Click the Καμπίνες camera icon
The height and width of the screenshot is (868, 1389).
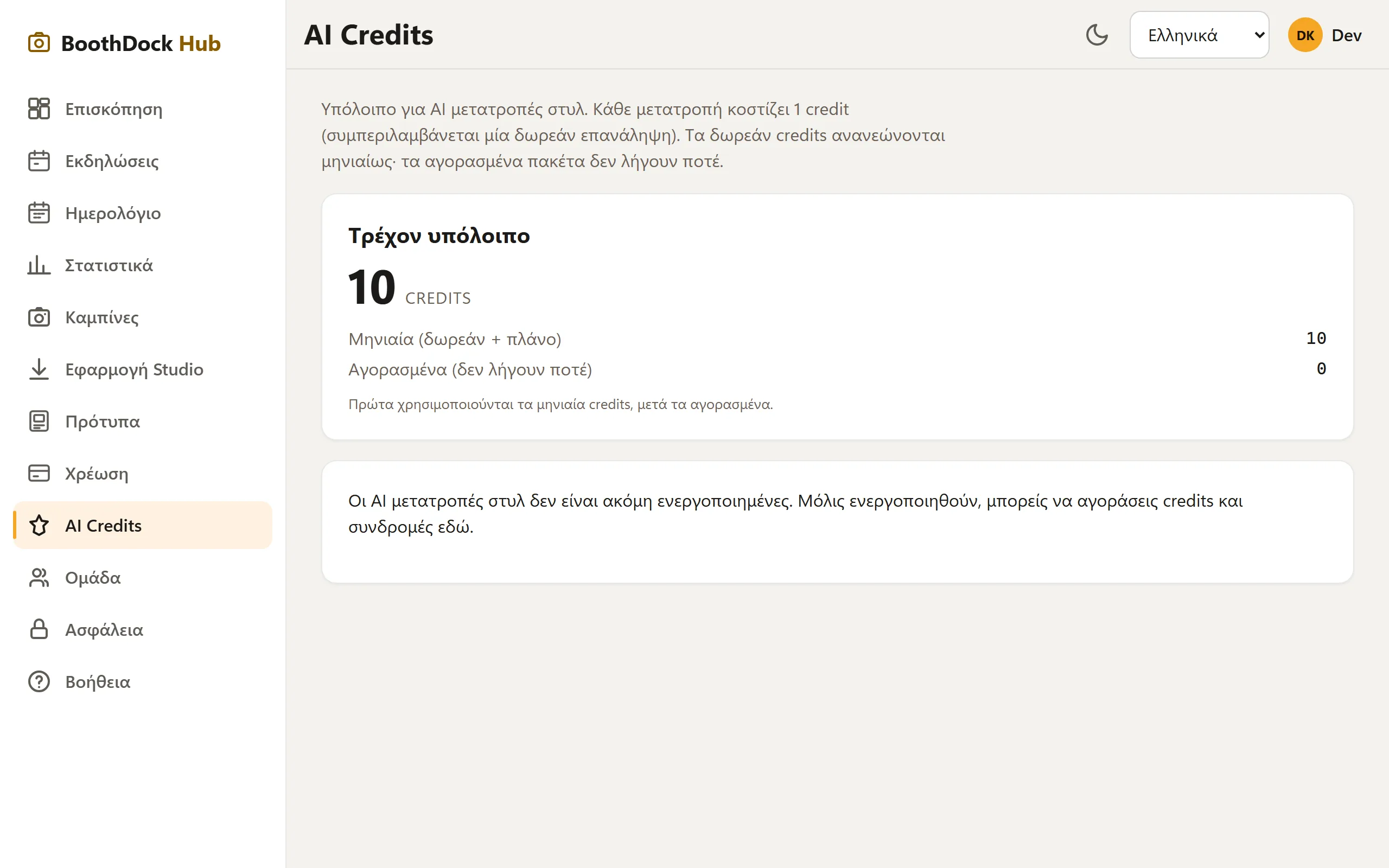pos(39,317)
